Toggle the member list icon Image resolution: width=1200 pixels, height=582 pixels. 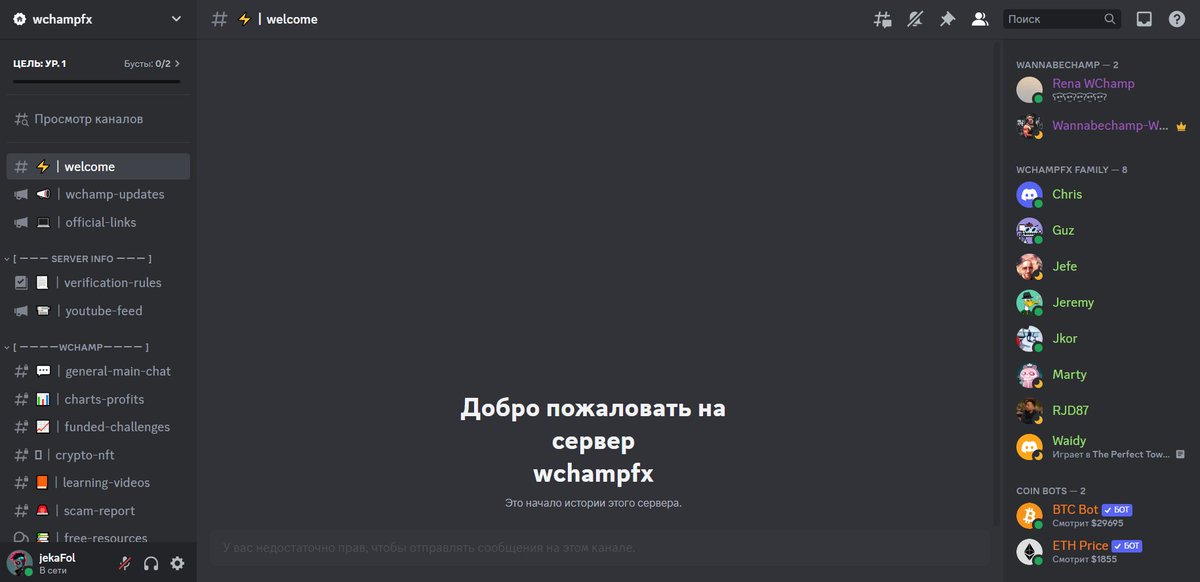980,19
